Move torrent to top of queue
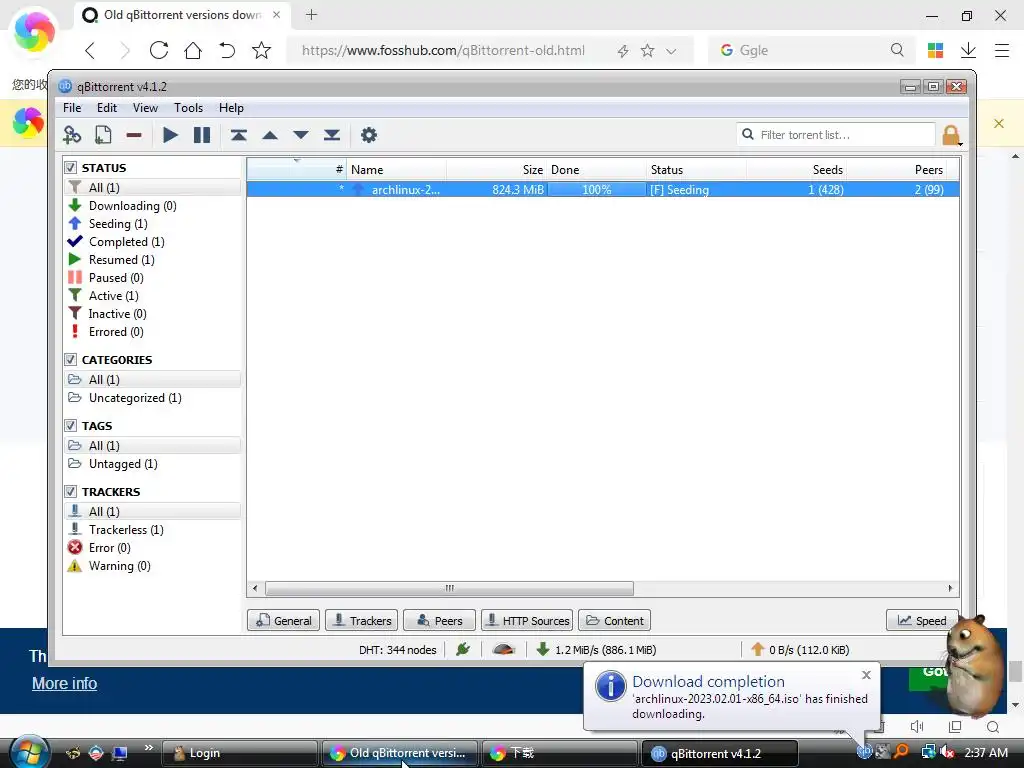The height and width of the screenshot is (768, 1024). tap(238, 135)
